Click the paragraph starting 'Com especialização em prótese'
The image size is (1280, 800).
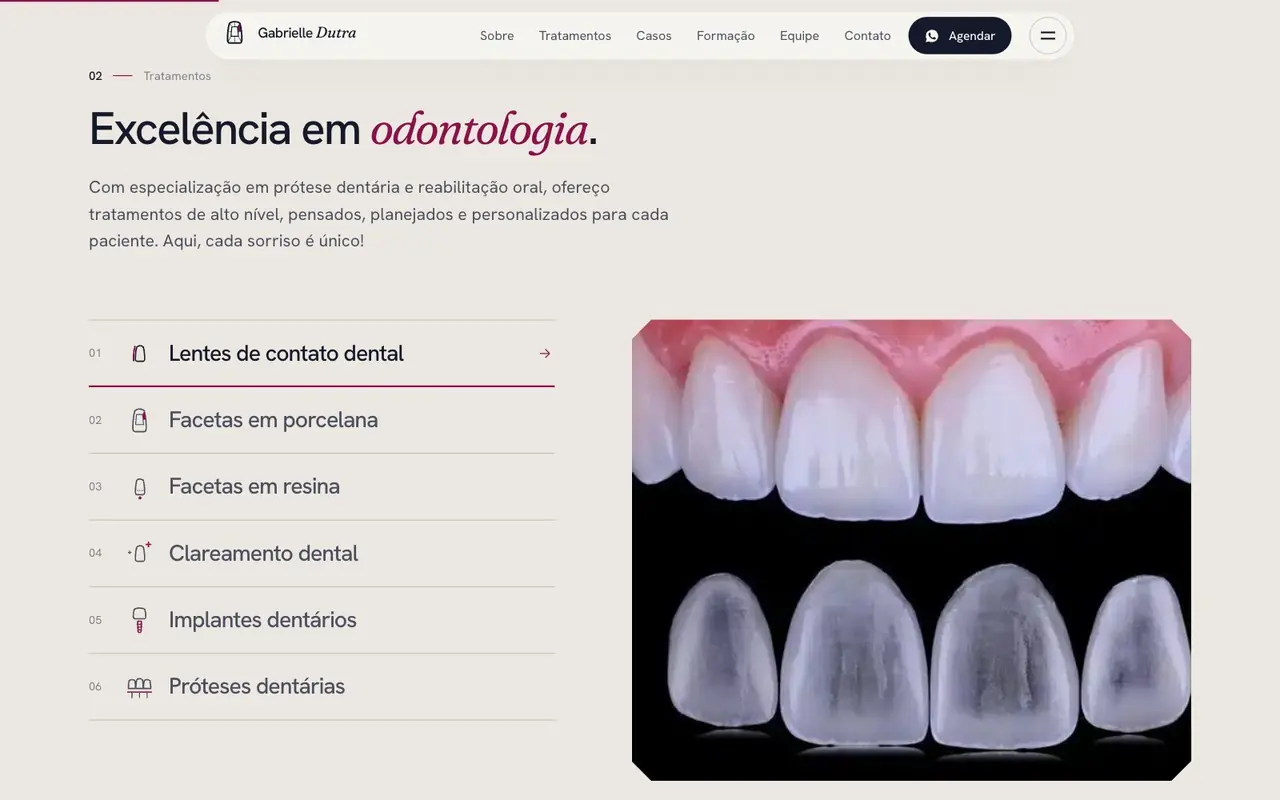tap(379, 214)
